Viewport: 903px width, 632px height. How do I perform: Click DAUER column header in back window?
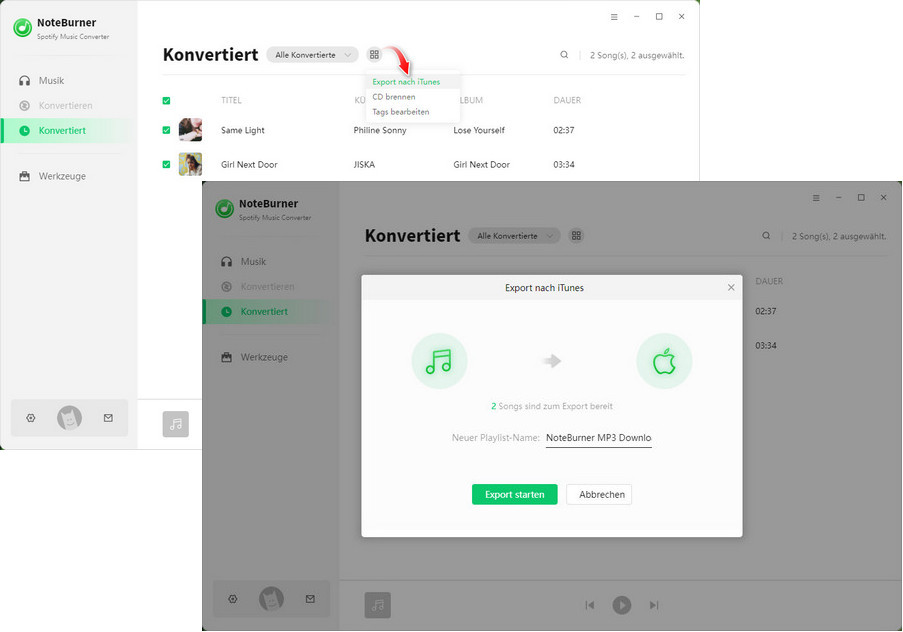click(x=567, y=100)
